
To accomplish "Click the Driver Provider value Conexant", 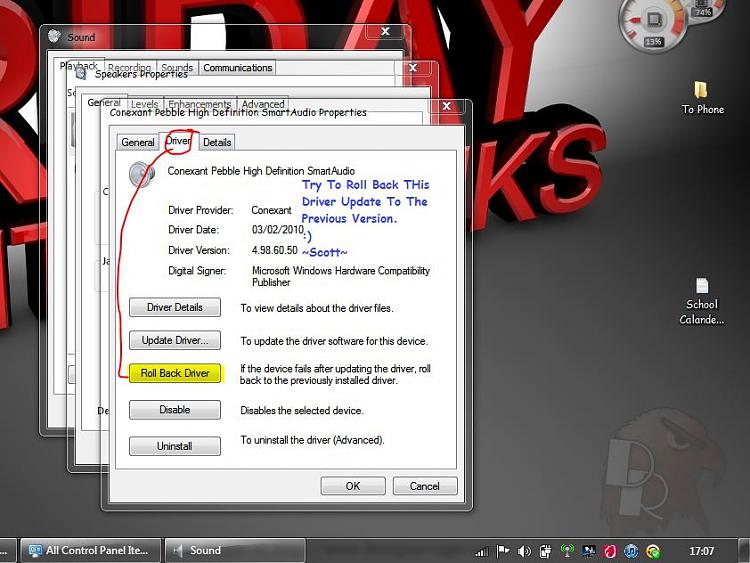I will pos(271,210).
